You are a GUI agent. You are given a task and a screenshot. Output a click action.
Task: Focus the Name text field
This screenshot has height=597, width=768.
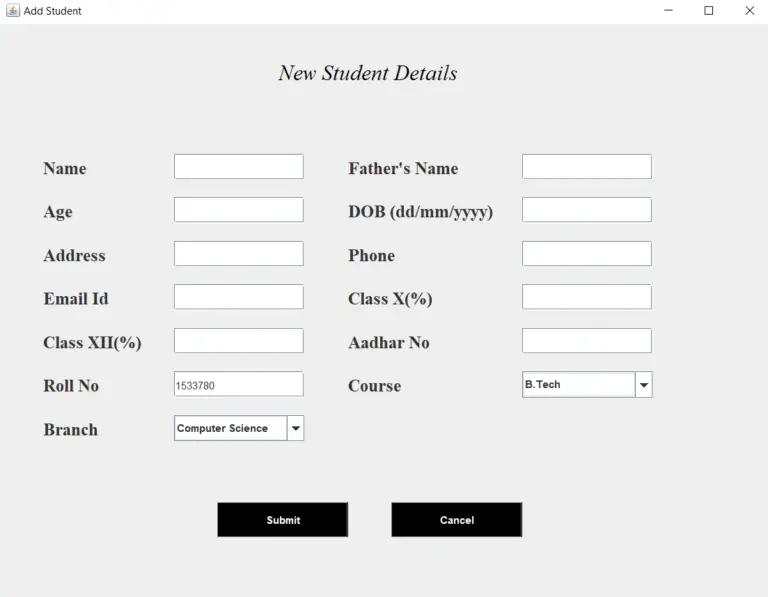(x=238, y=167)
